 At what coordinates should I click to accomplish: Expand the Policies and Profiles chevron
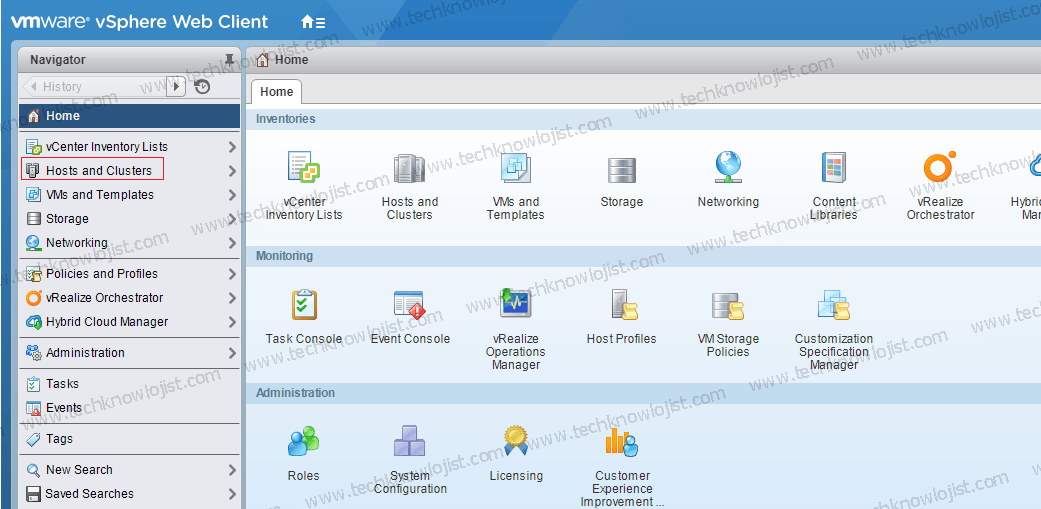click(x=232, y=273)
